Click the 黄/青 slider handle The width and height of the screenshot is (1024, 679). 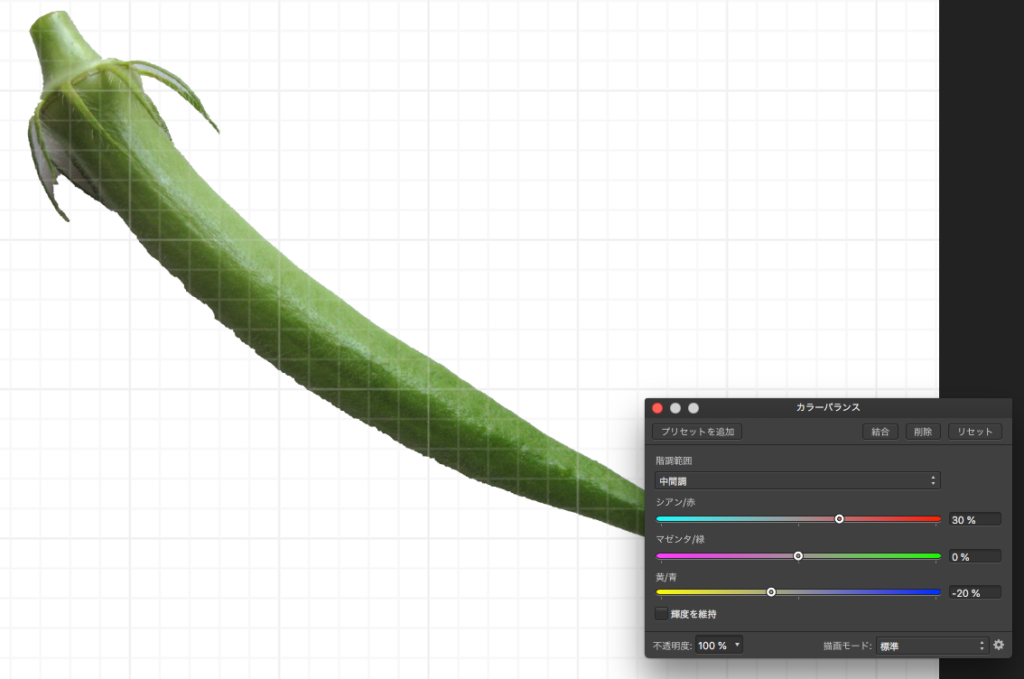(771, 592)
